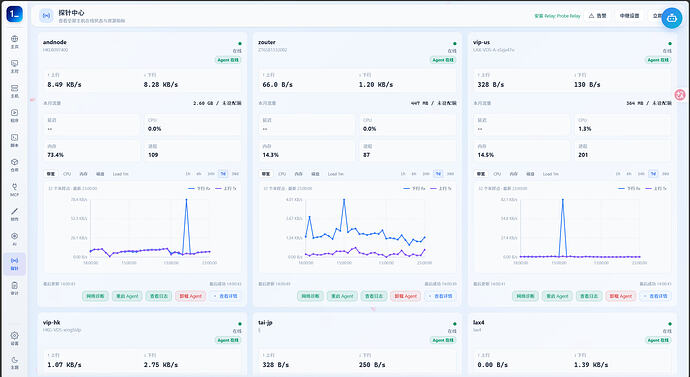Click 重启 Agent restart on vip-us card
The width and height of the screenshot is (690, 377).
tap(557, 296)
